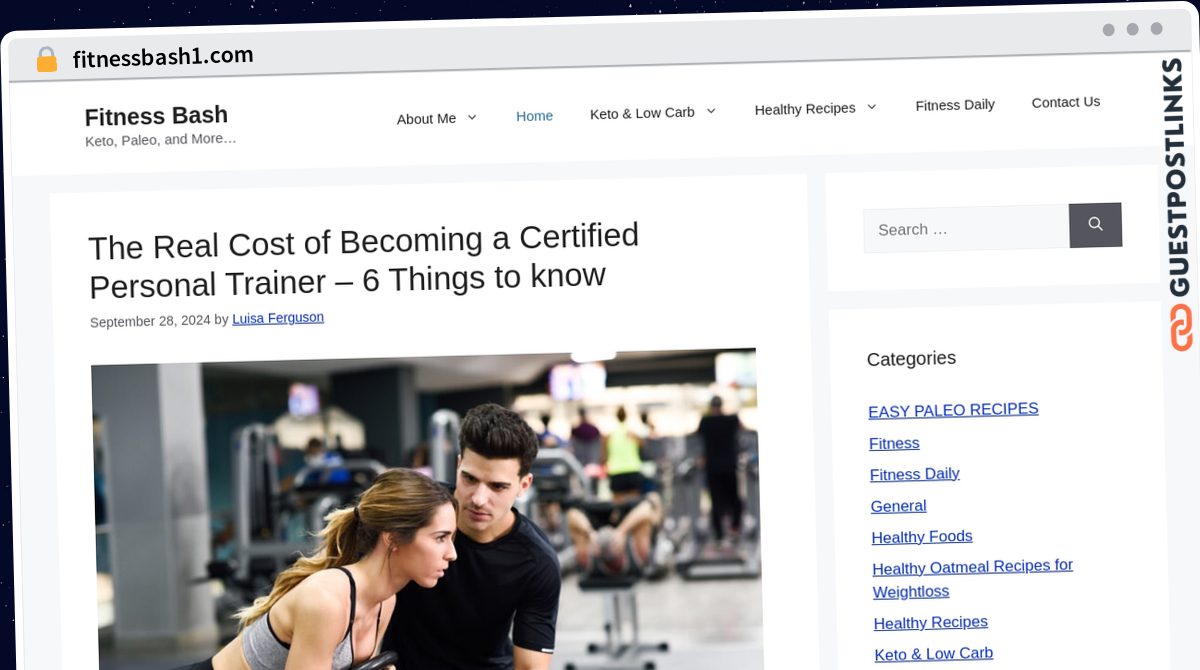1200x670 pixels.
Task: Open Healthy Recipes in navigation bar
Action: (805, 108)
